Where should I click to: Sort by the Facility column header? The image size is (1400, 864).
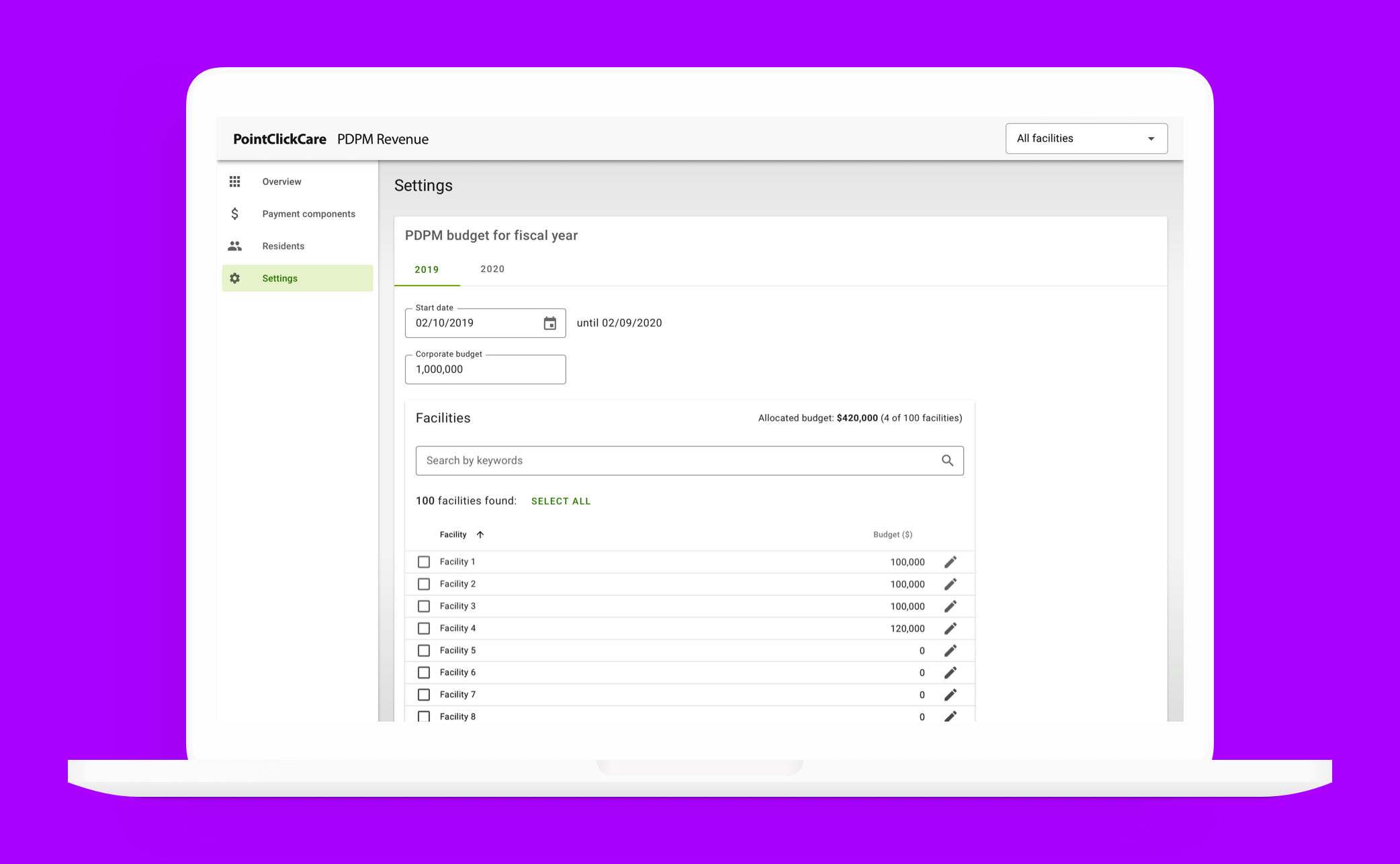point(453,535)
